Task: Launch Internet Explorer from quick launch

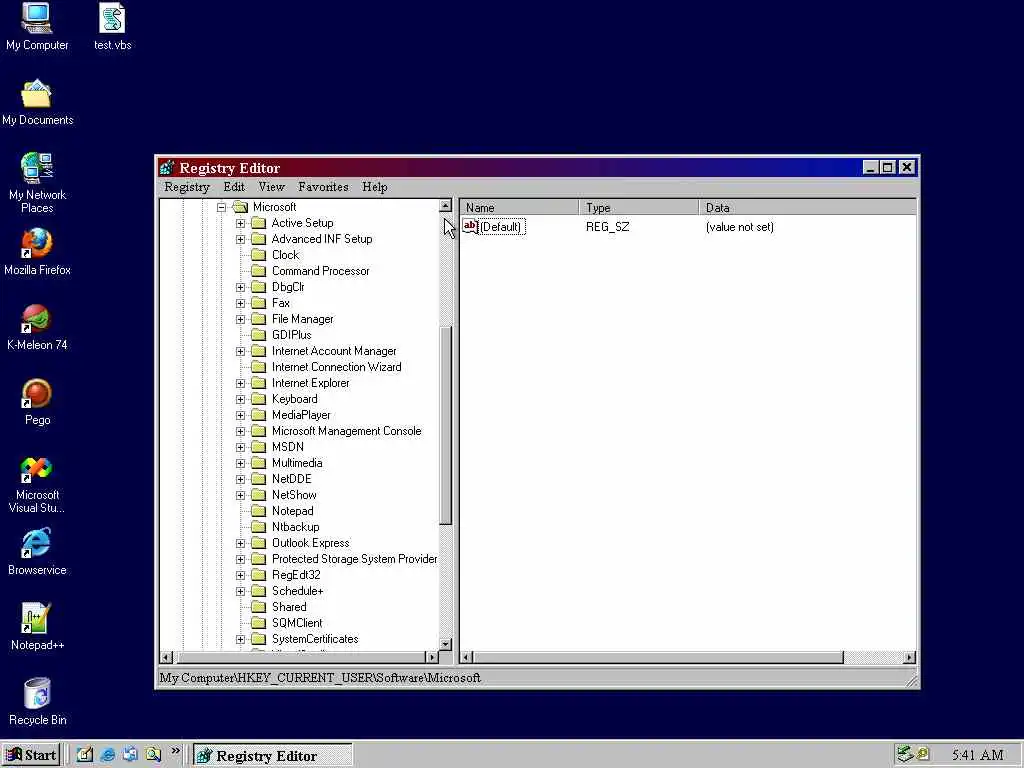Action: tap(108, 755)
